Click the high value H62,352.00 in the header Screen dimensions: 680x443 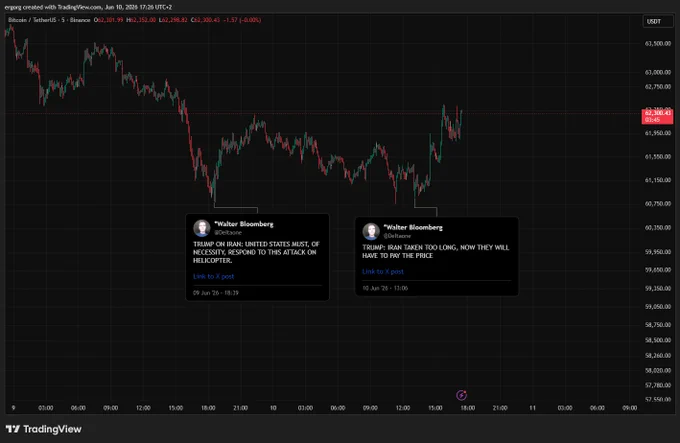pyautogui.click(x=141, y=20)
